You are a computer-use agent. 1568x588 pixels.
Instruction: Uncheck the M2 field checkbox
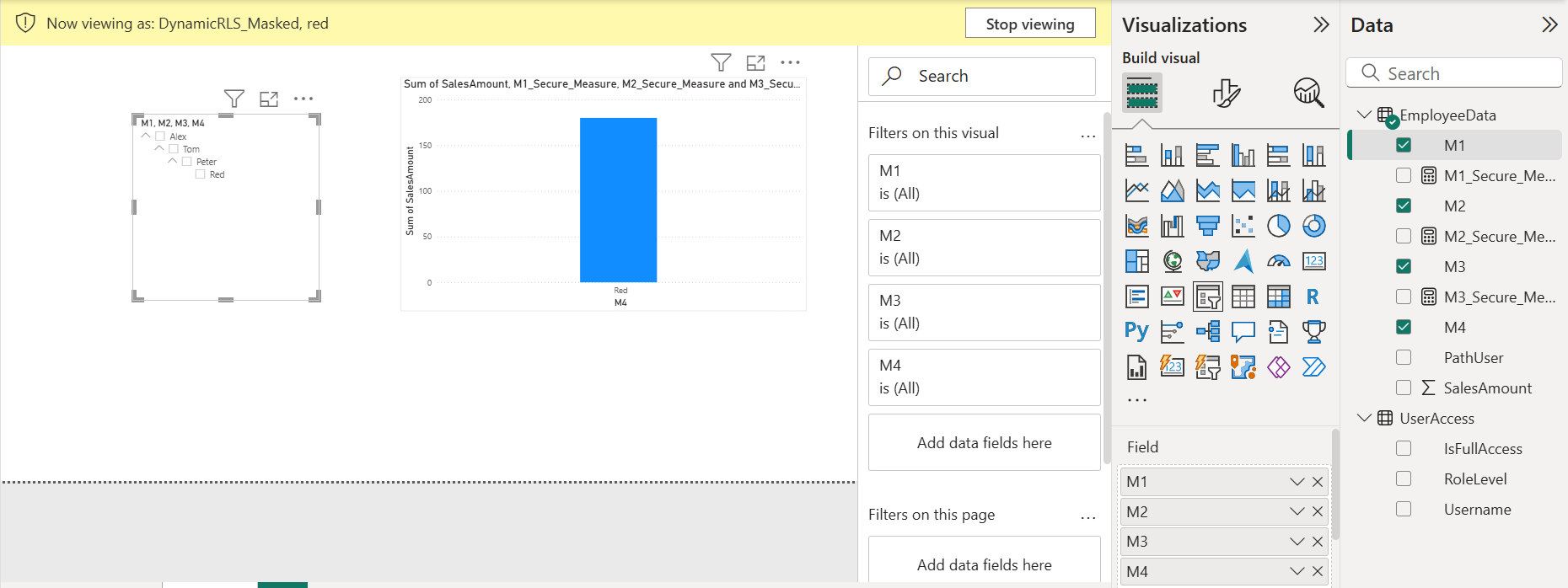pos(1404,206)
